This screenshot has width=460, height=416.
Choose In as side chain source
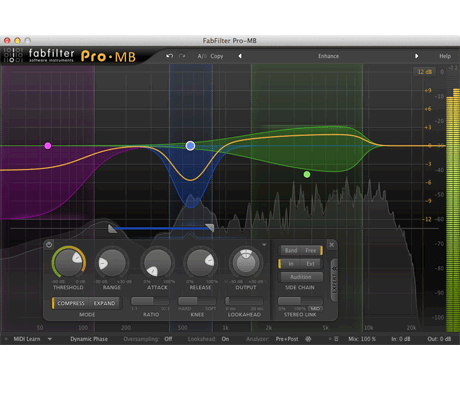(x=291, y=264)
